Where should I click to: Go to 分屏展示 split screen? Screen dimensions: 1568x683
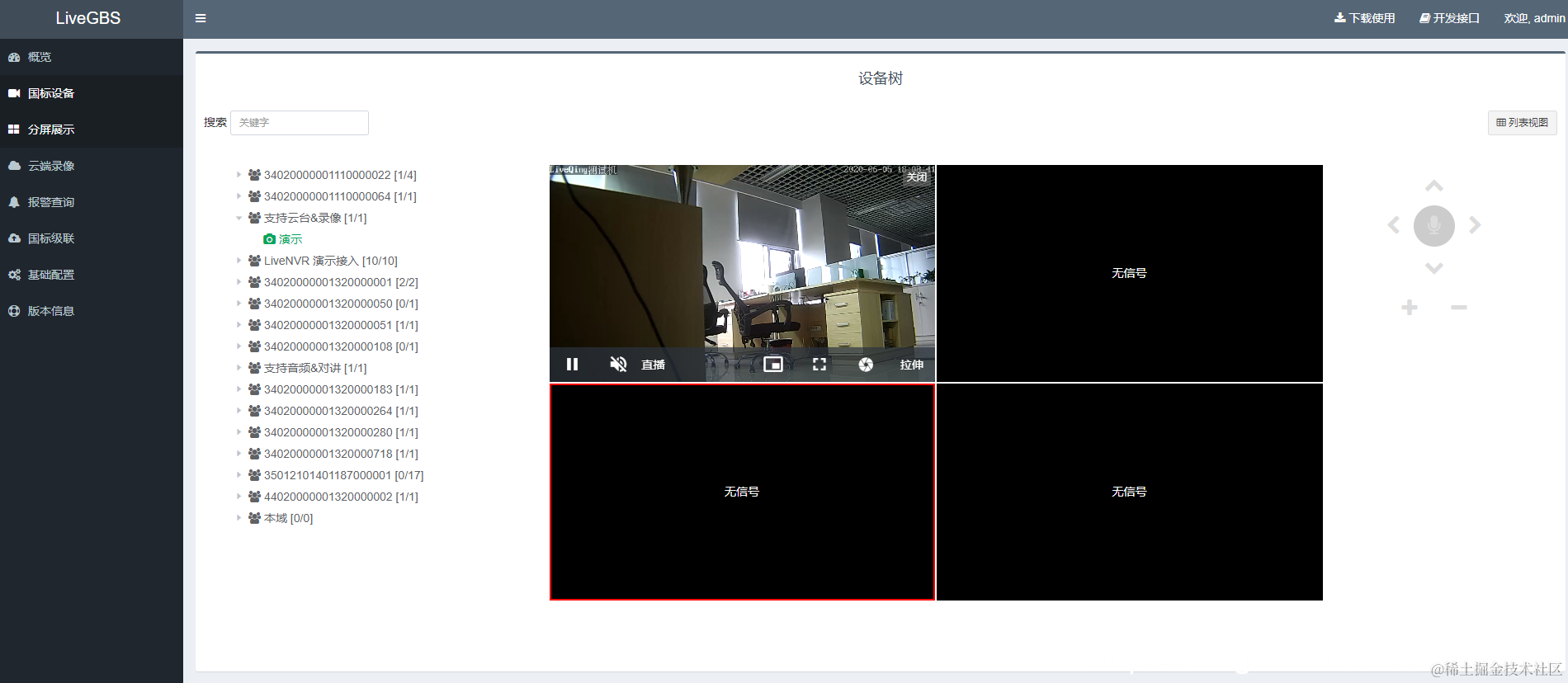92,130
